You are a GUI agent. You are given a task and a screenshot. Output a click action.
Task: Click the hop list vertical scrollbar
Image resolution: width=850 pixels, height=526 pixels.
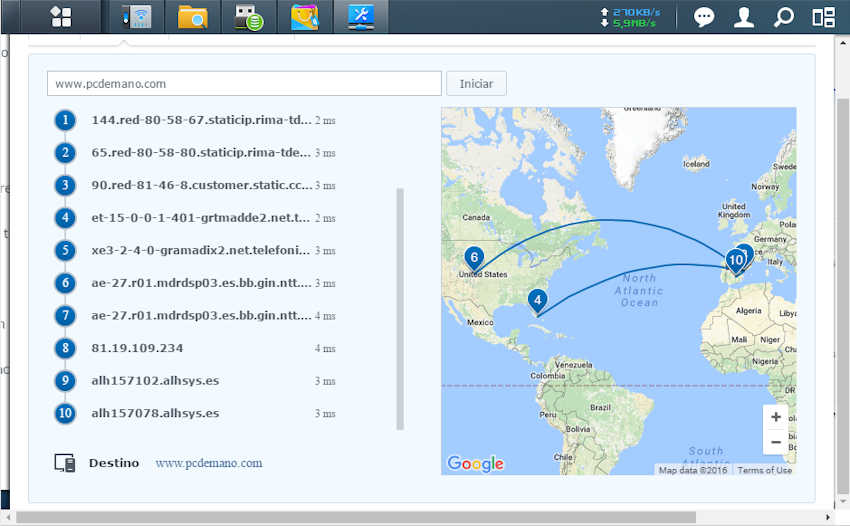point(400,309)
